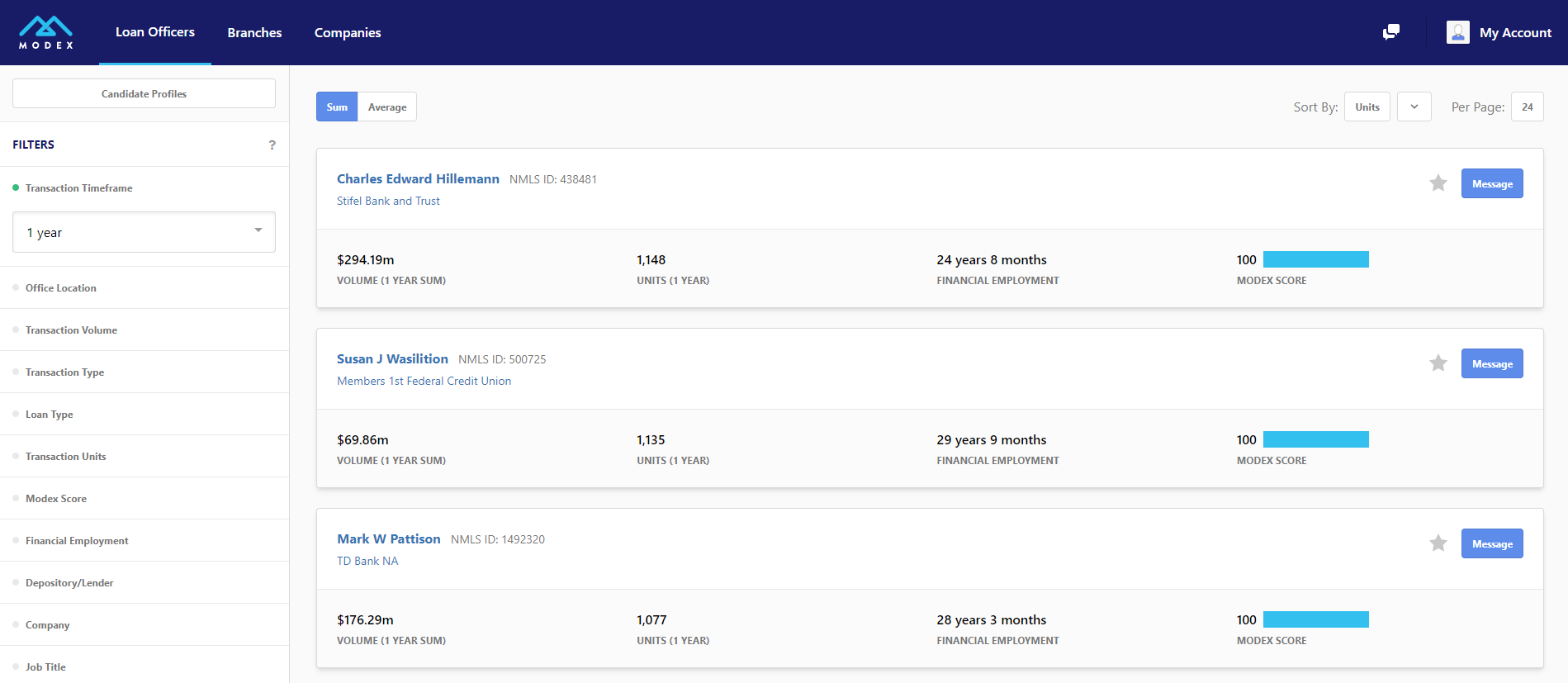This screenshot has height=683, width=1568.
Task: Go to the Companies tab
Action: click(348, 32)
